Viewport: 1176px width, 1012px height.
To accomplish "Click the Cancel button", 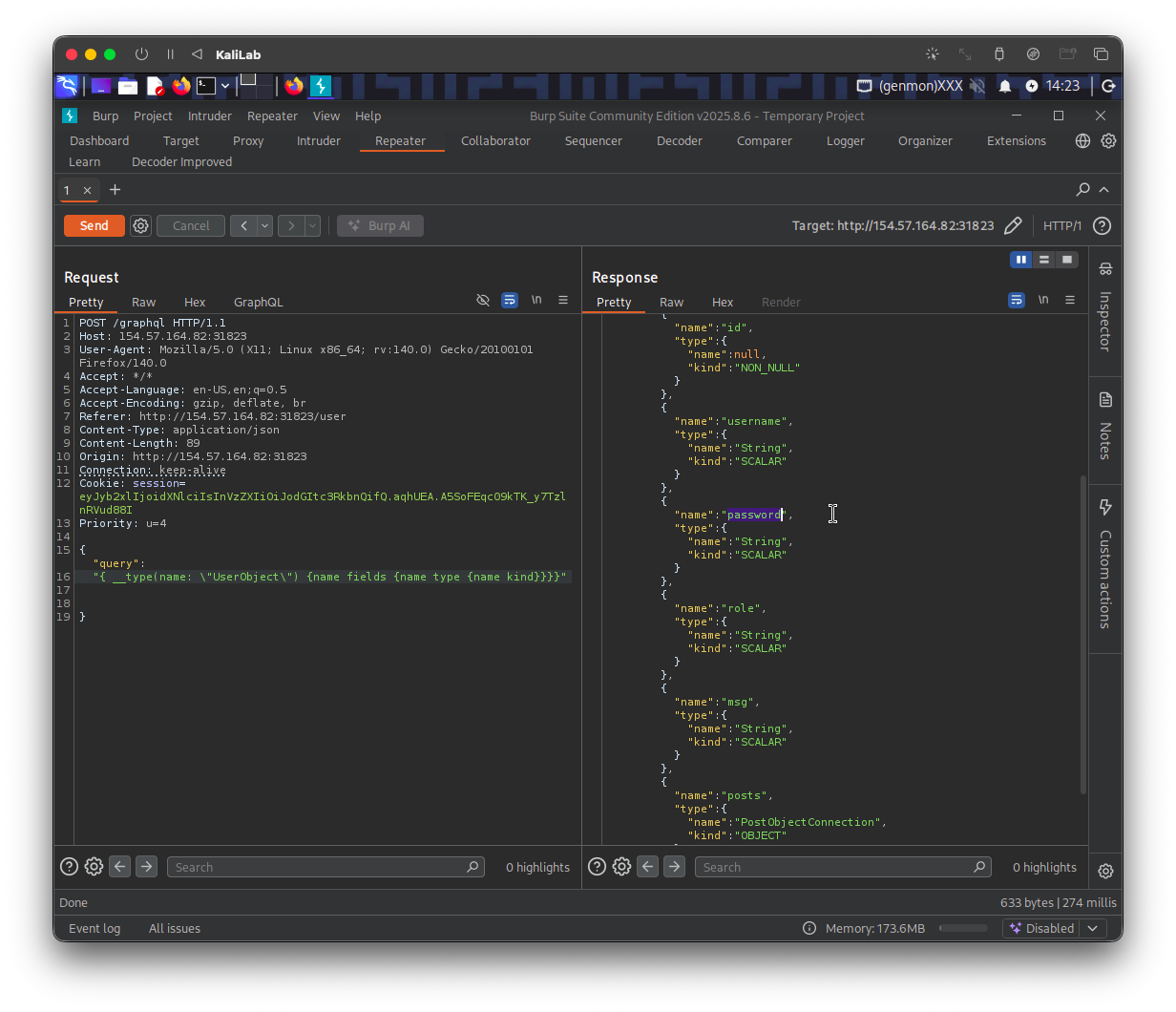I will point(191,226).
